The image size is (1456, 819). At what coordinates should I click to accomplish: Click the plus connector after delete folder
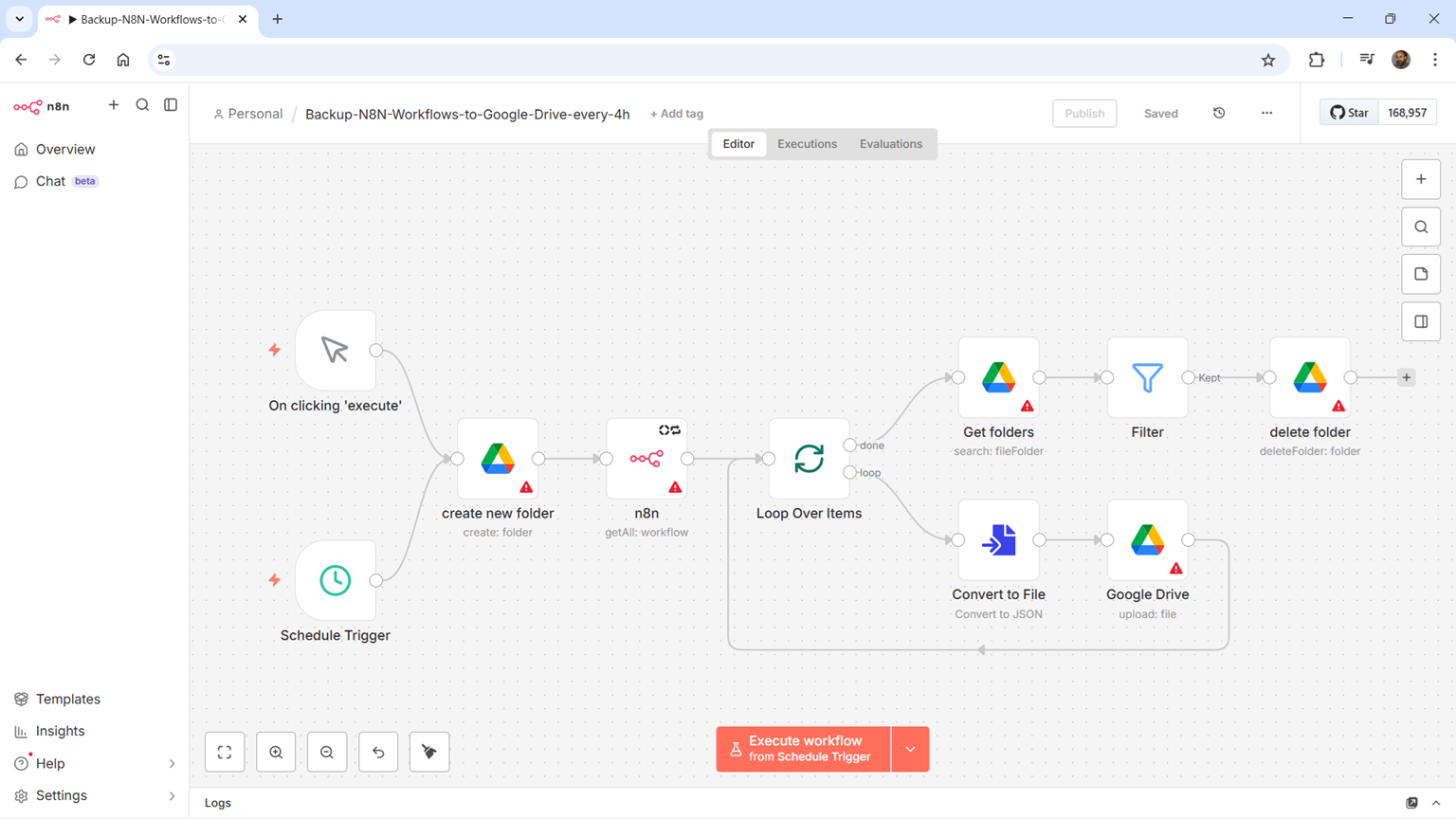(x=1407, y=377)
